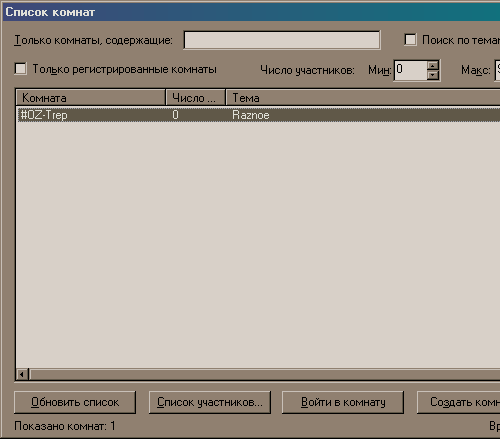Click the horizontal scrollbar's left arrow

pos(22,374)
